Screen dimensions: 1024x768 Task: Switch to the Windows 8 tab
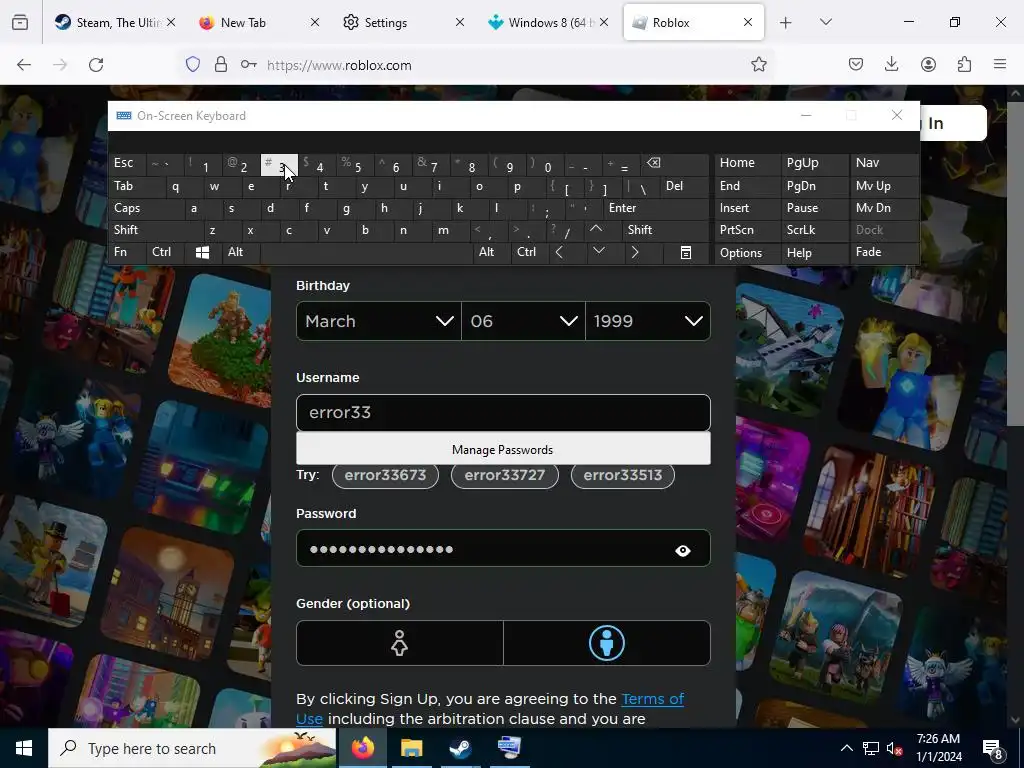pos(549,23)
